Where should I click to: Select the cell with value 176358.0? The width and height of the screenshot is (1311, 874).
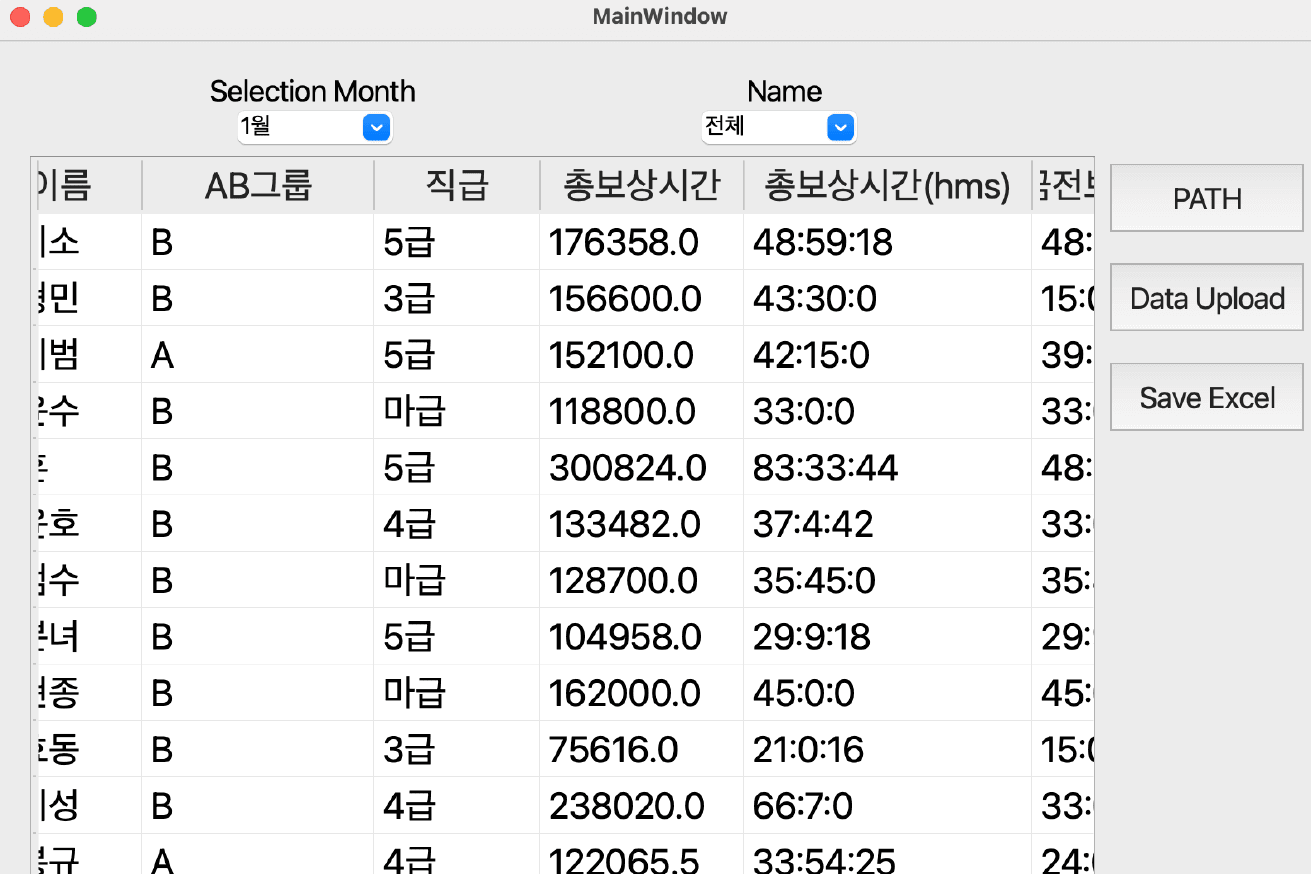pyautogui.click(x=642, y=242)
